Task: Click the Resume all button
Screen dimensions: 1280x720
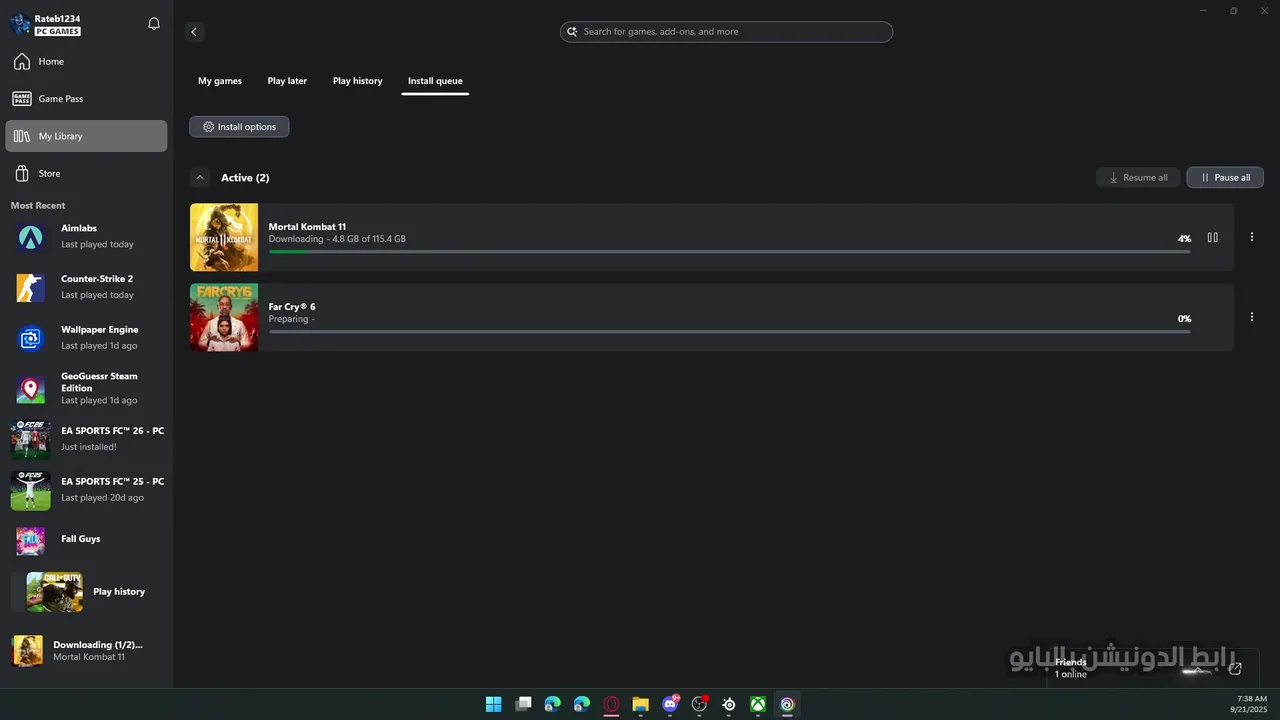Action: 1138,177
